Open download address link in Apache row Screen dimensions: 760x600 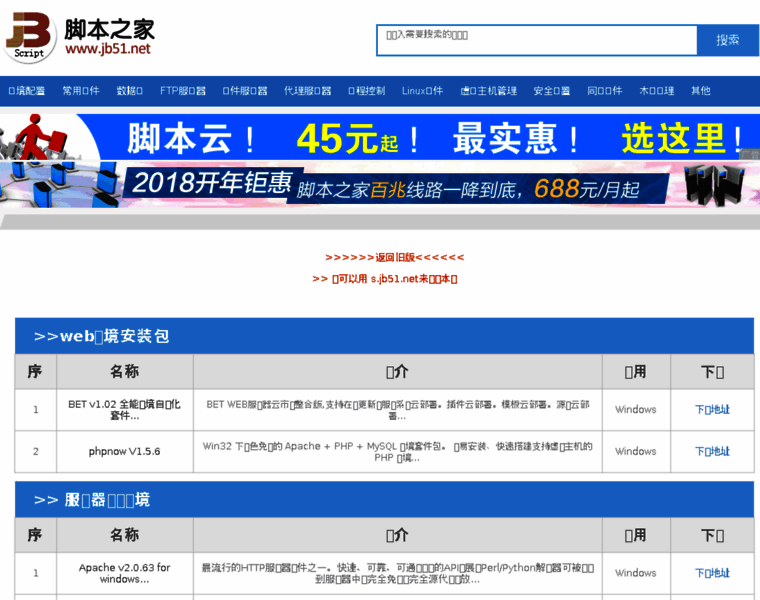(x=712, y=573)
